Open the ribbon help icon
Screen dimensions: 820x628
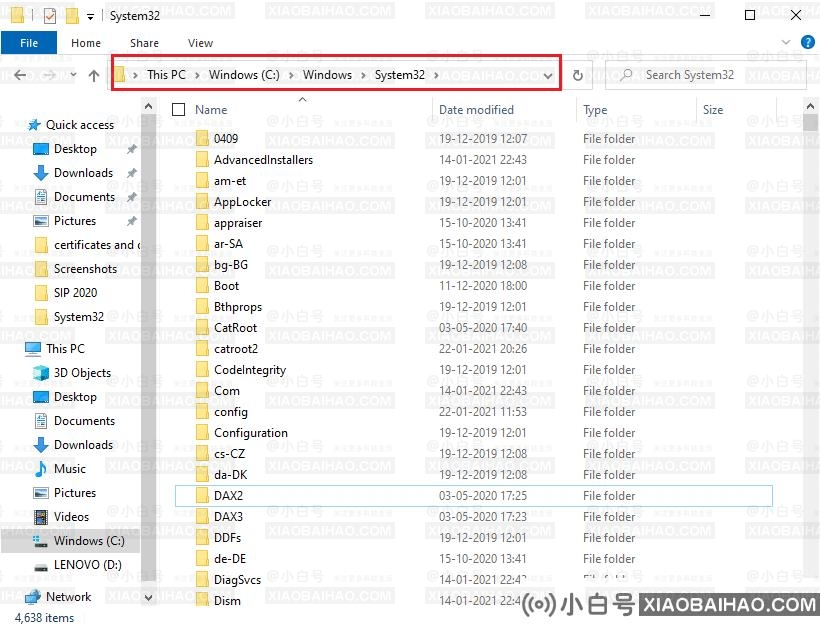[x=808, y=42]
